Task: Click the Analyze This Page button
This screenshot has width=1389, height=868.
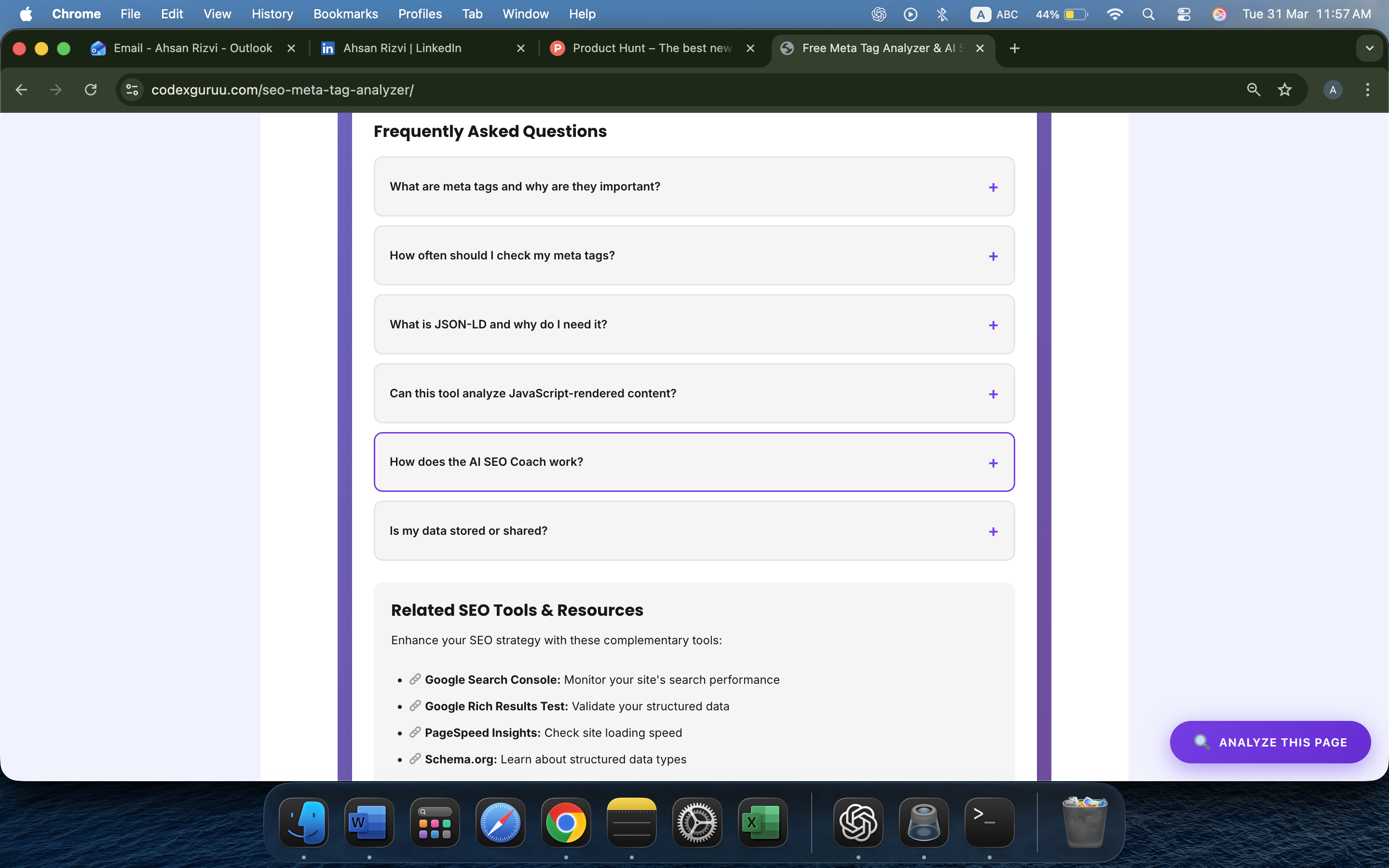Action: 1269,742
